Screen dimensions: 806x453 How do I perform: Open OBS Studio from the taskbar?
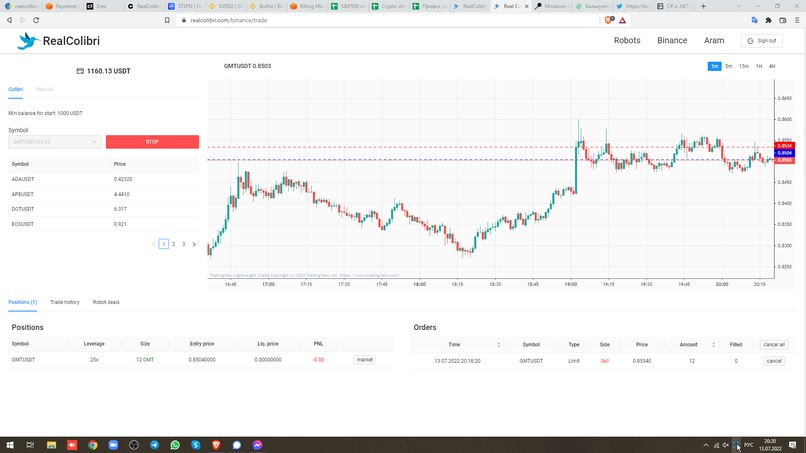pos(134,445)
